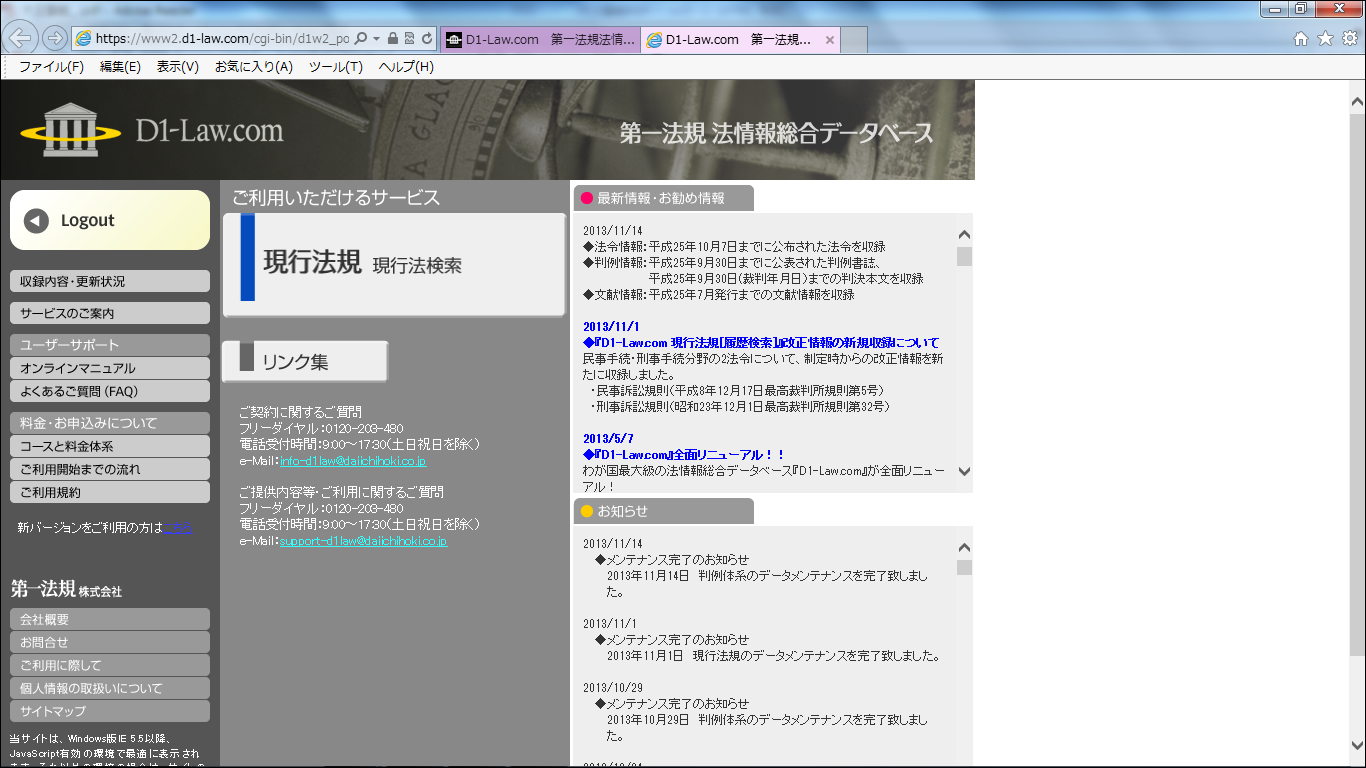1366x768 pixels.
Task: Click お知らせ section header
Action: click(664, 511)
